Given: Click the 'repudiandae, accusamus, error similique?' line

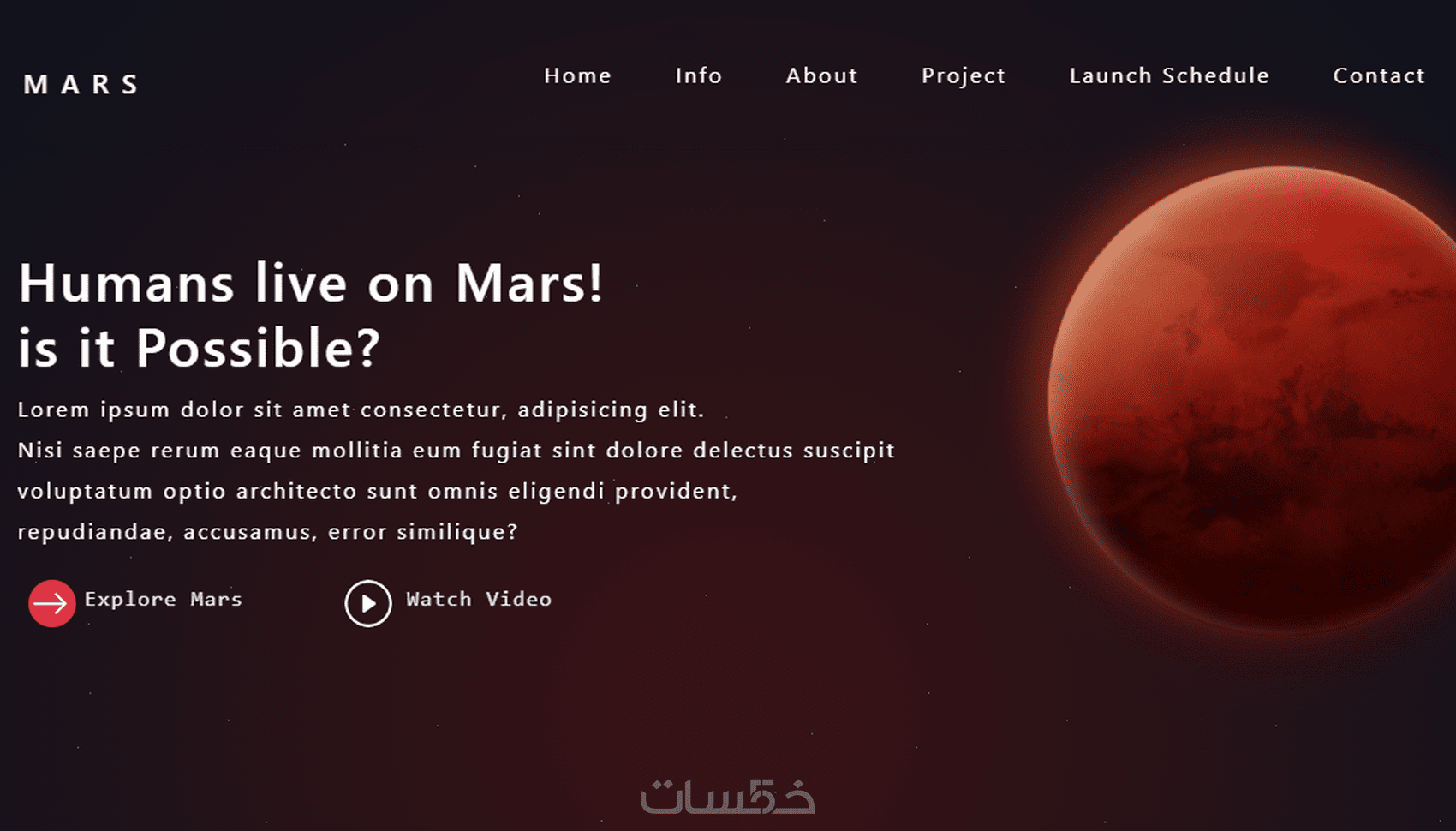Looking at the screenshot, I should coord(267,532).
